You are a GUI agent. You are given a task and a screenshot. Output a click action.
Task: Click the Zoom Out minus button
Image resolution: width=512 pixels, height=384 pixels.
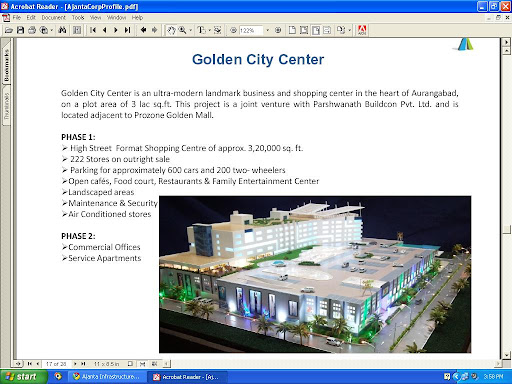click(233, 30)
